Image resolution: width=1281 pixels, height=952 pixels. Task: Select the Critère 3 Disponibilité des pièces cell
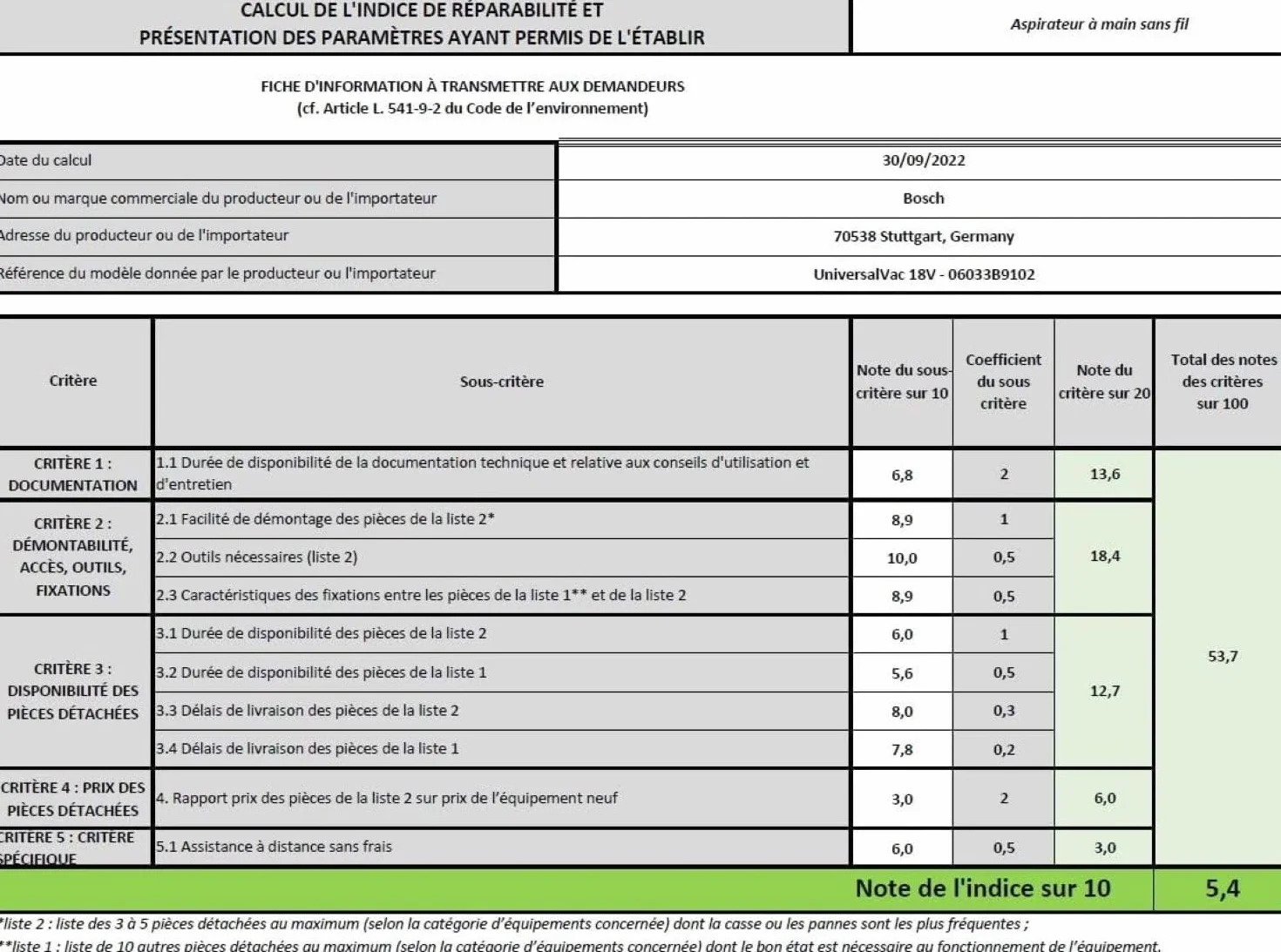coord(75,692)
